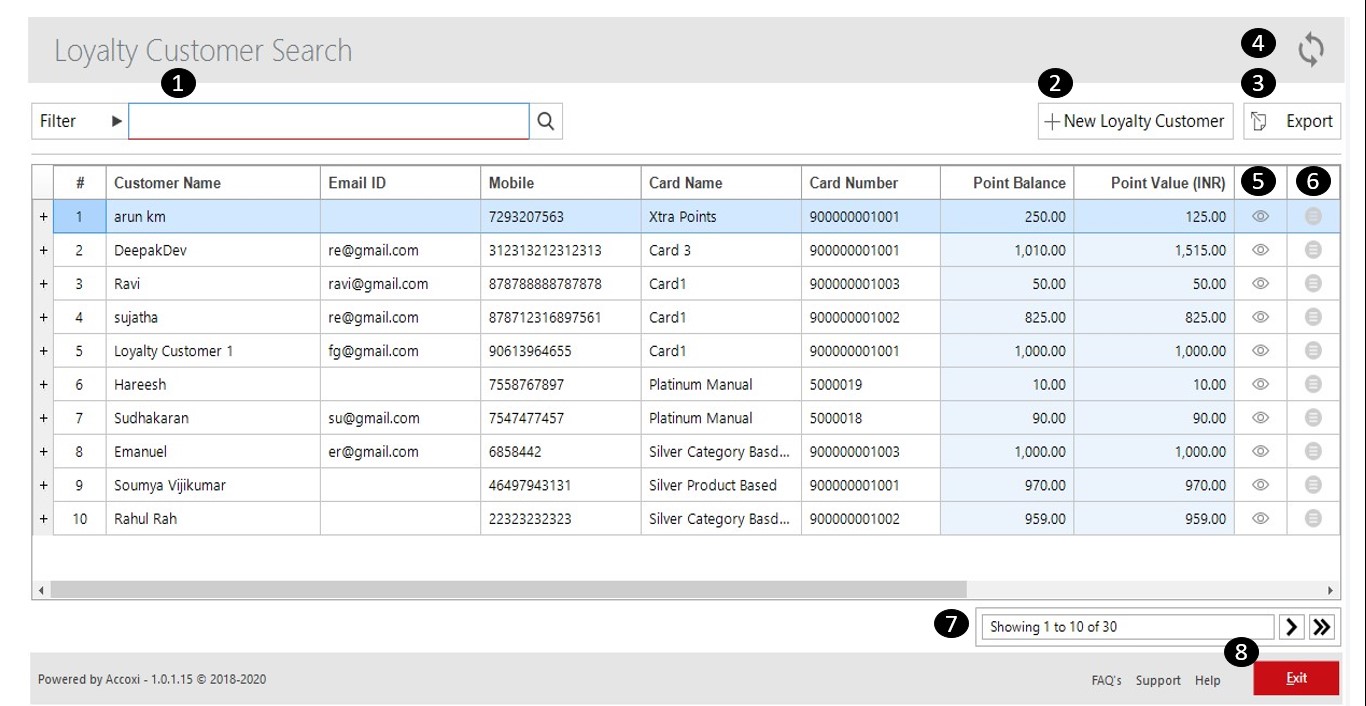Select card name cell Silver Product Based
The height and width of the screenshot is (706, 1366).
[x=721, y=485]
